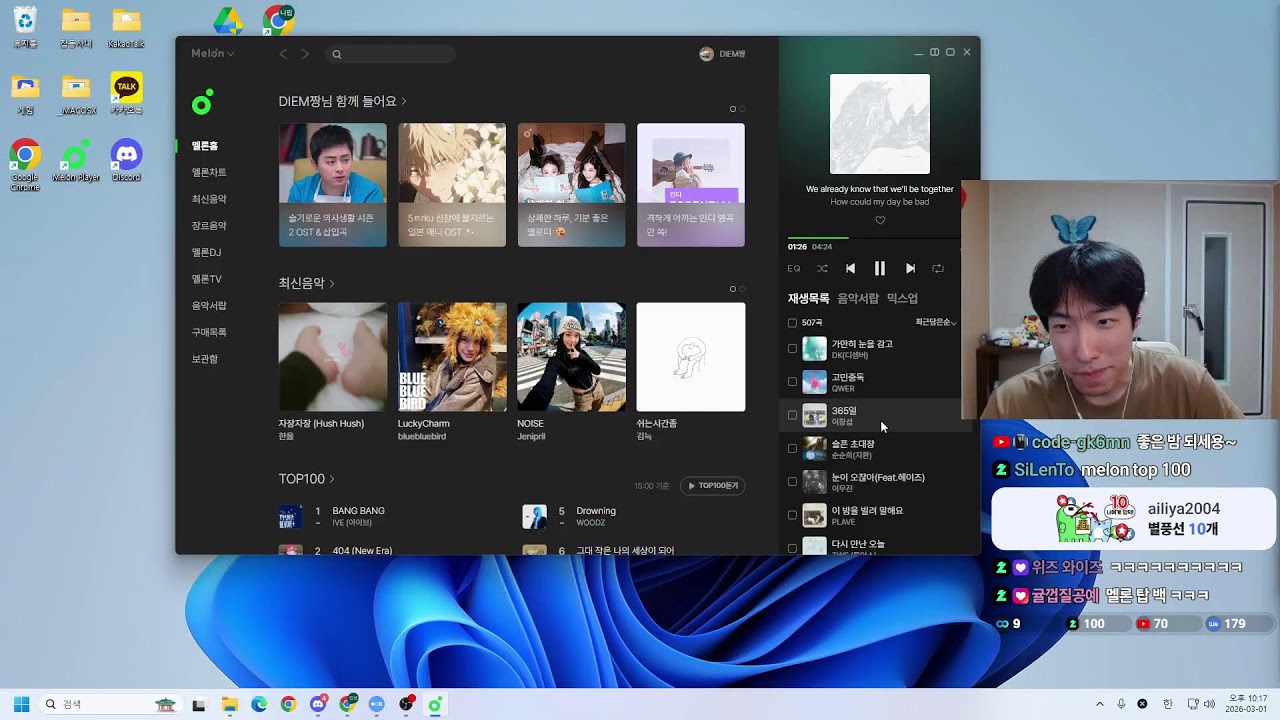1280x720 pixels.
Task: Expand the TOP100 section
Action: click(306, 479)
